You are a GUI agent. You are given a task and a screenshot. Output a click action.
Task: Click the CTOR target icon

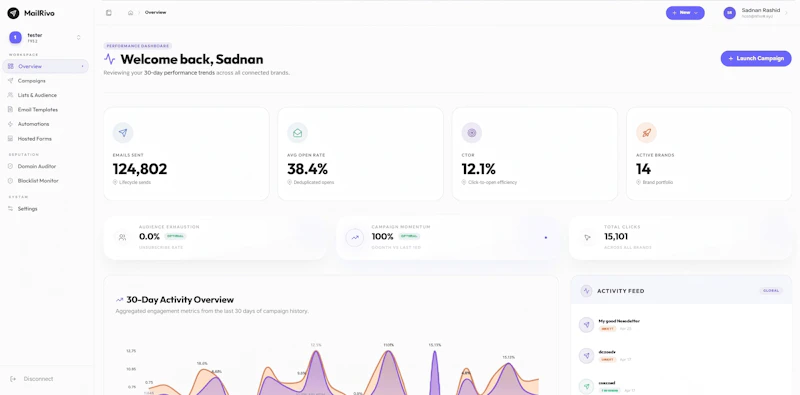472,133
